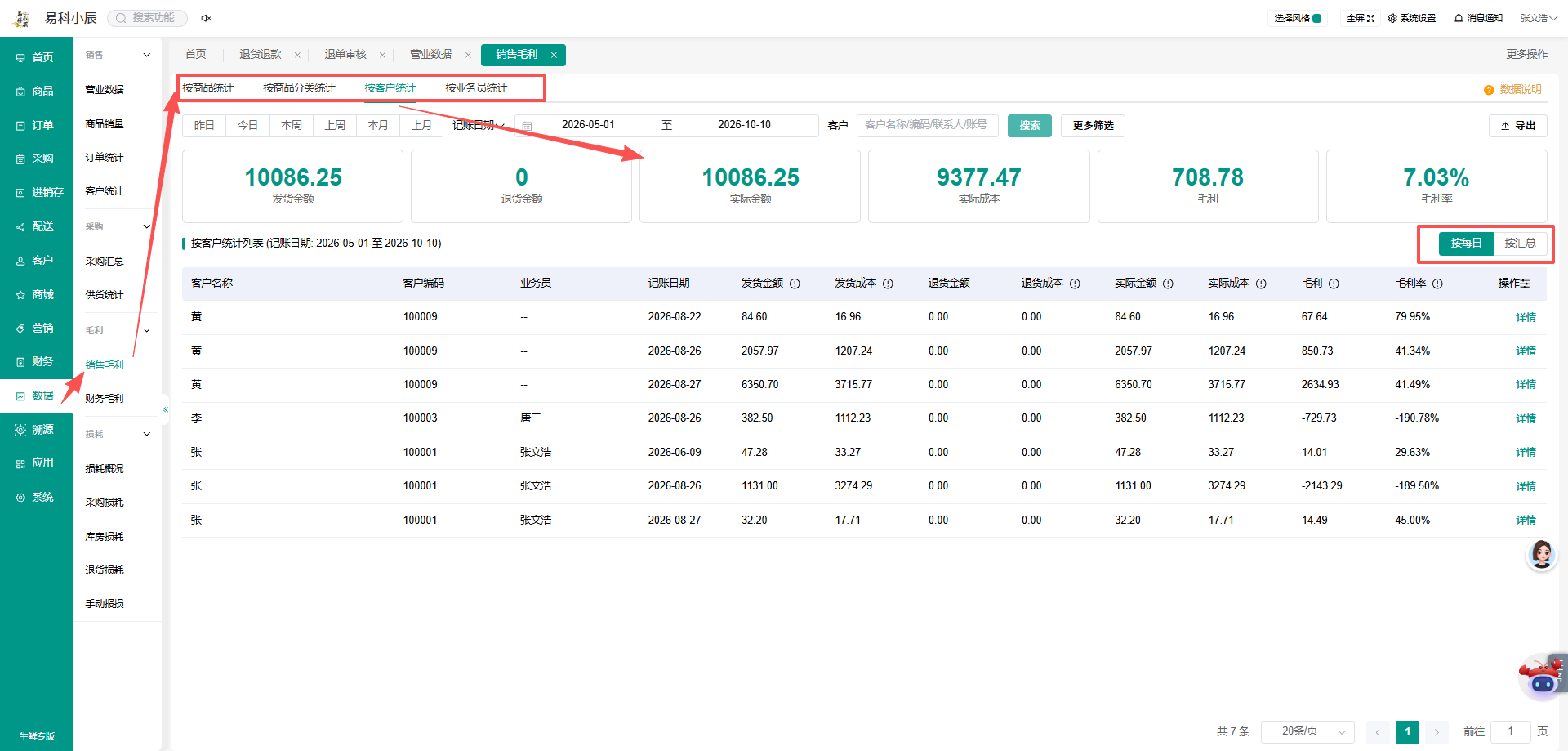Open the 张文浩 user account dropdown
Screen dimensions: 1568x751
(1539, 18)
